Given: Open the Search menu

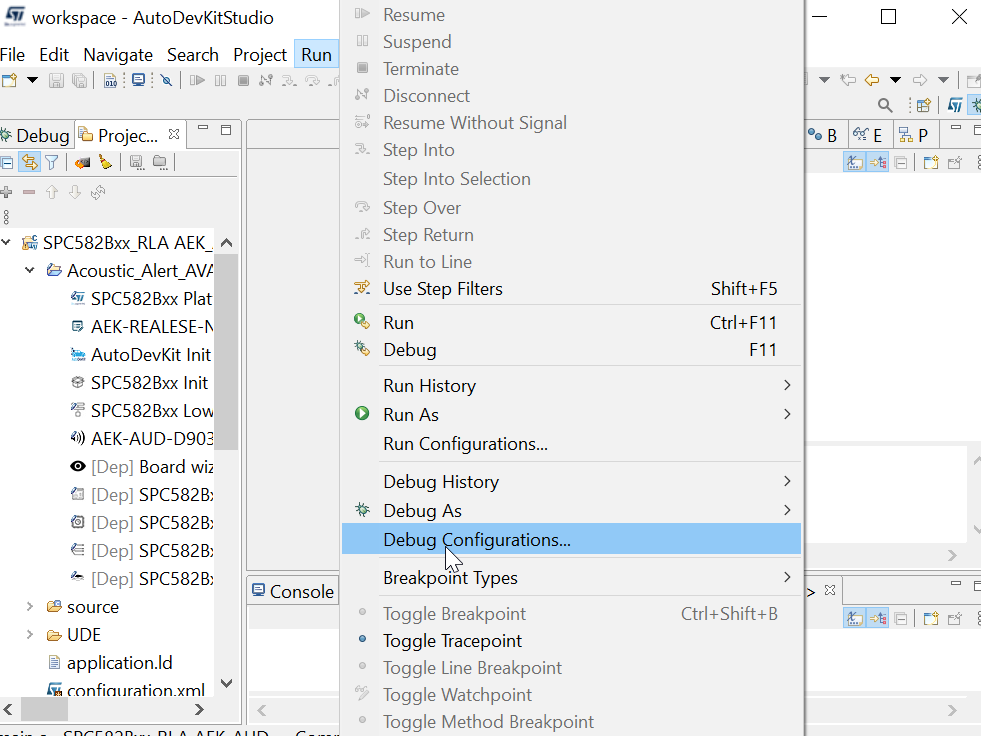Looking at the screenshot, I should tap(193, 55).
